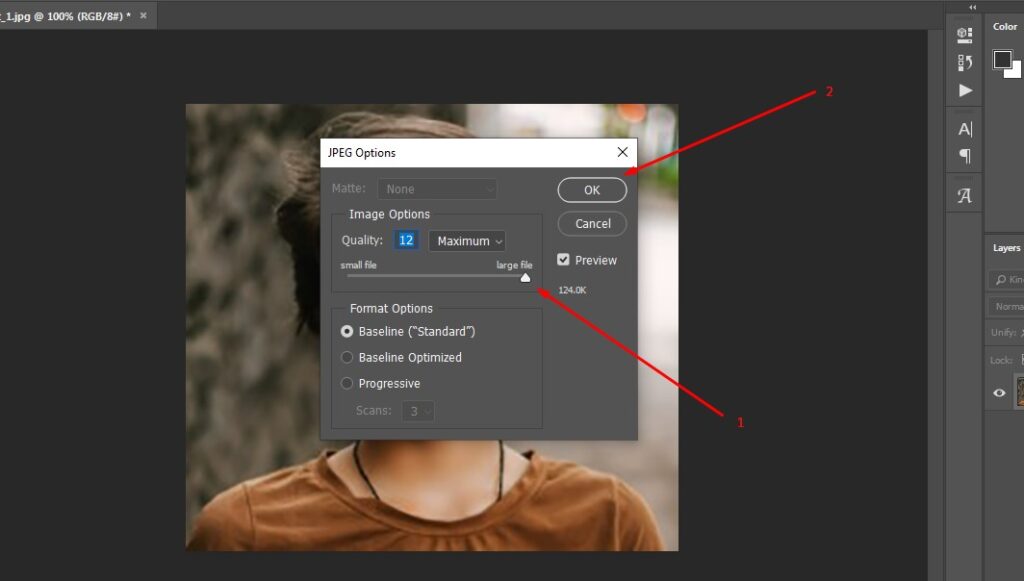
Task: Open the Actions panel play icon
Action: (x=964, y=90)
